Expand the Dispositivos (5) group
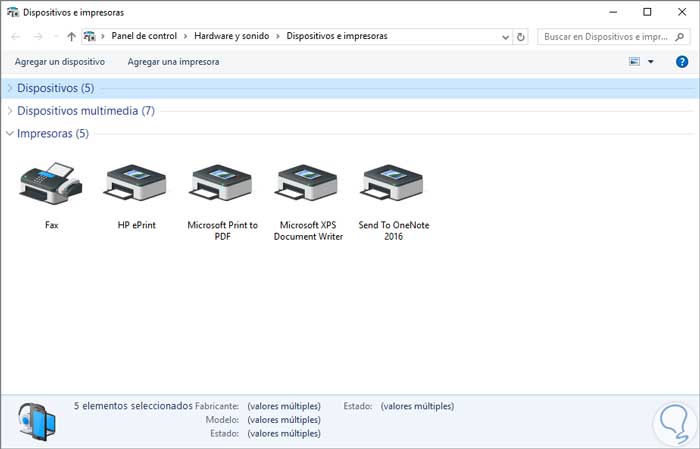Image resolution: width=700 pixels, height=449 pixels. [x=10, y=88]
